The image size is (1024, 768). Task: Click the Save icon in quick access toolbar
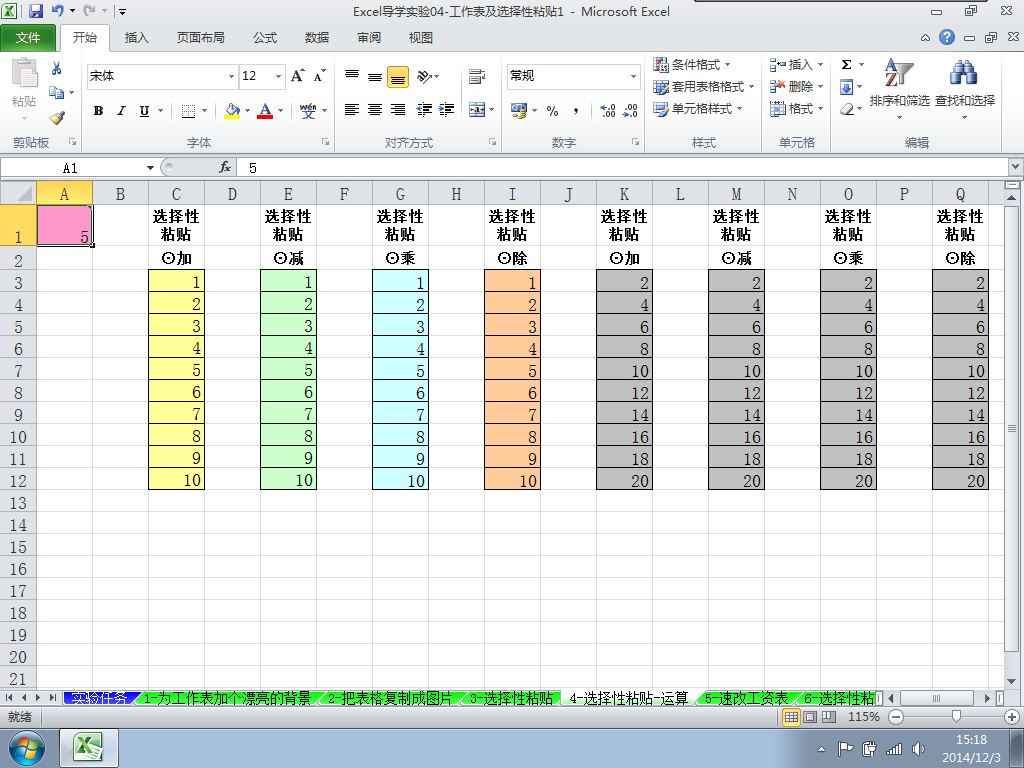36,11
